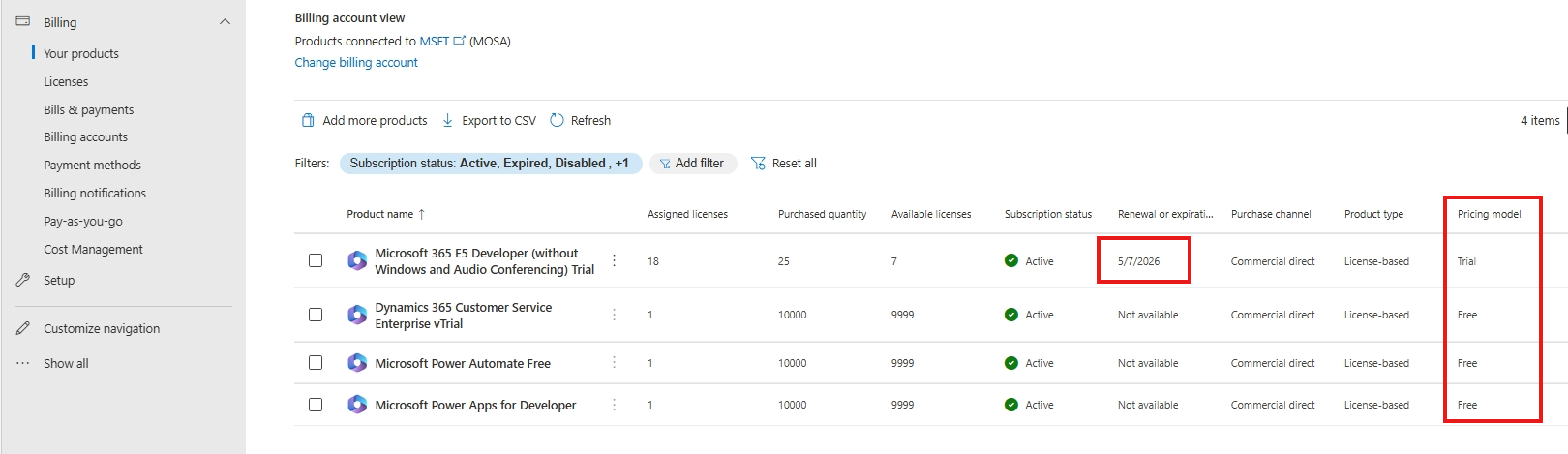Click Product type column header
Image resolution: width=1568 pixels, height=454 pixels.
[1373, 214]
